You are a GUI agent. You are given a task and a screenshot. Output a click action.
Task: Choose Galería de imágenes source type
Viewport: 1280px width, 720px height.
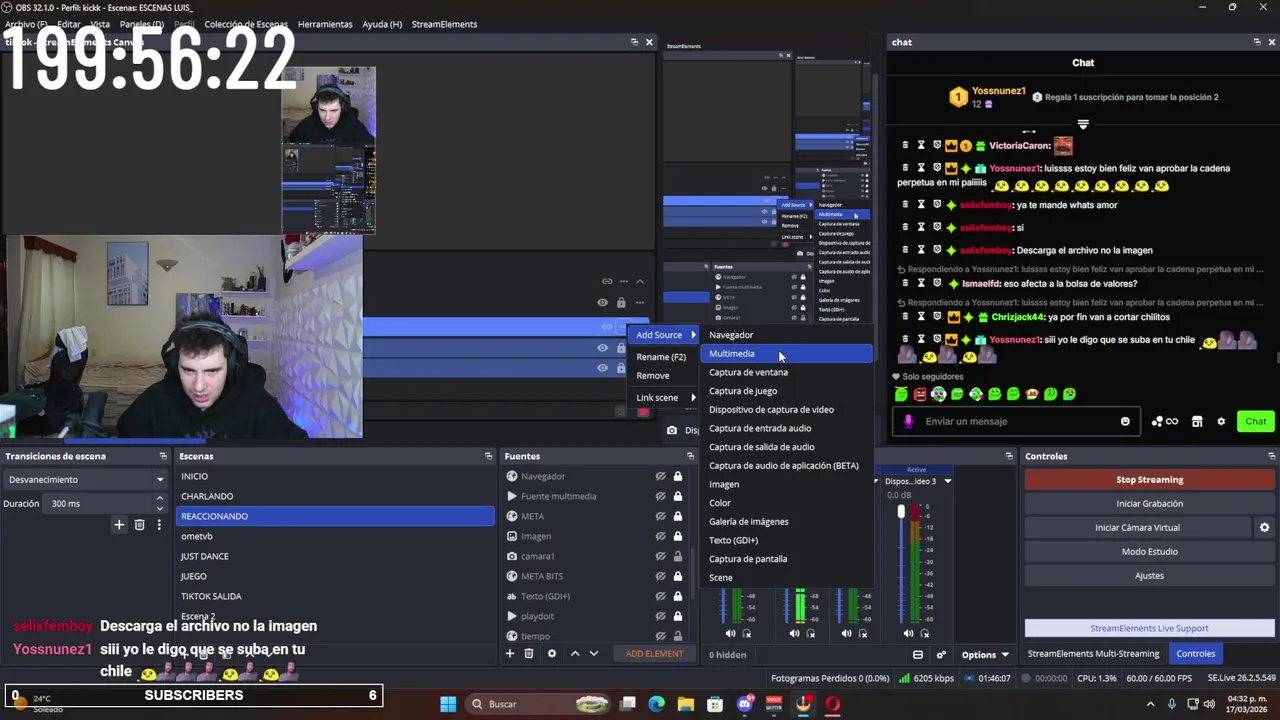pyautogui.click(x=789, y=522)
